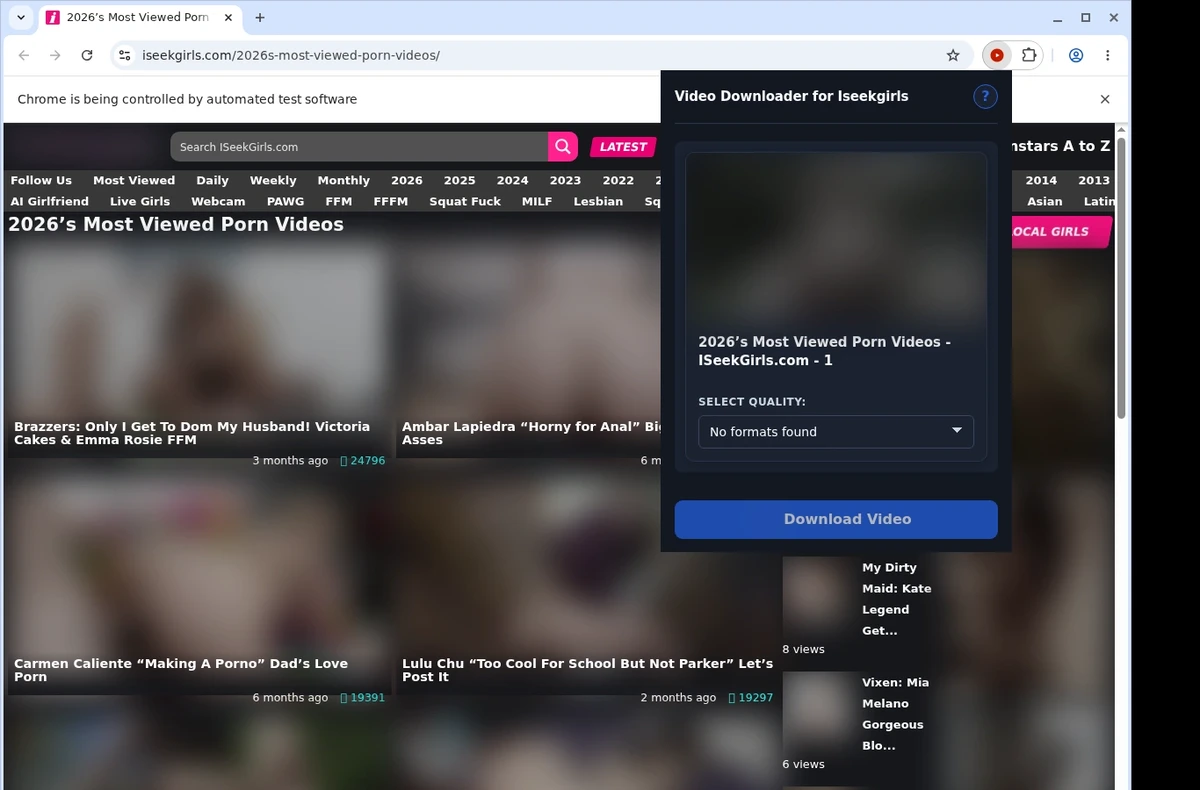Dismiss the automated test software infobar
Screen dimensions: 1200x790
(1105, 99)
